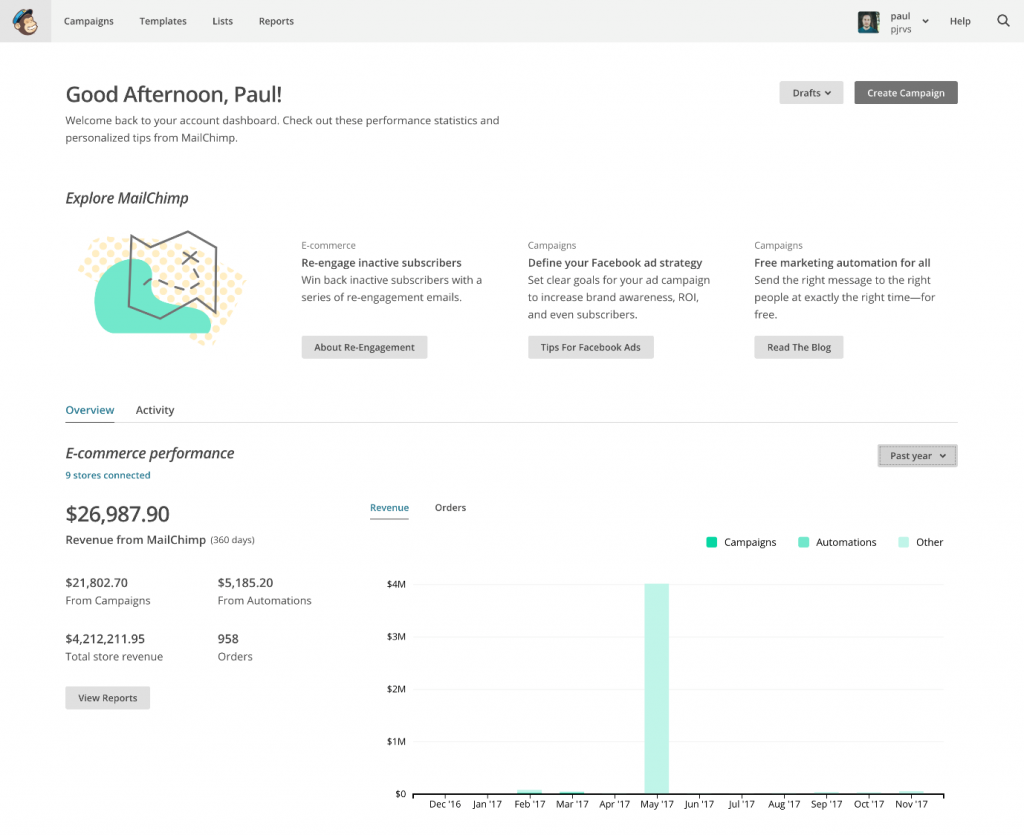Click the $5,185.20 From Automations value
Image resolution: width=1024 pixels, height=835 pixels.
(246, 582)
